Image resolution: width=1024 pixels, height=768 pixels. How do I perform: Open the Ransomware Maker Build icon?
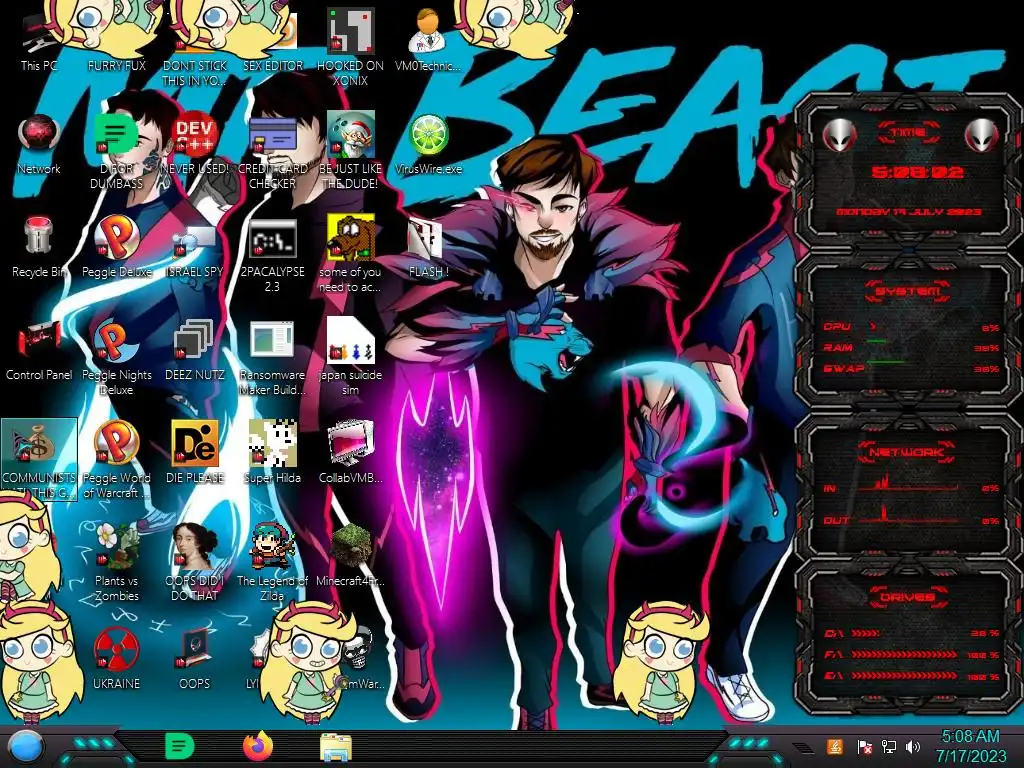click(272, 358)
